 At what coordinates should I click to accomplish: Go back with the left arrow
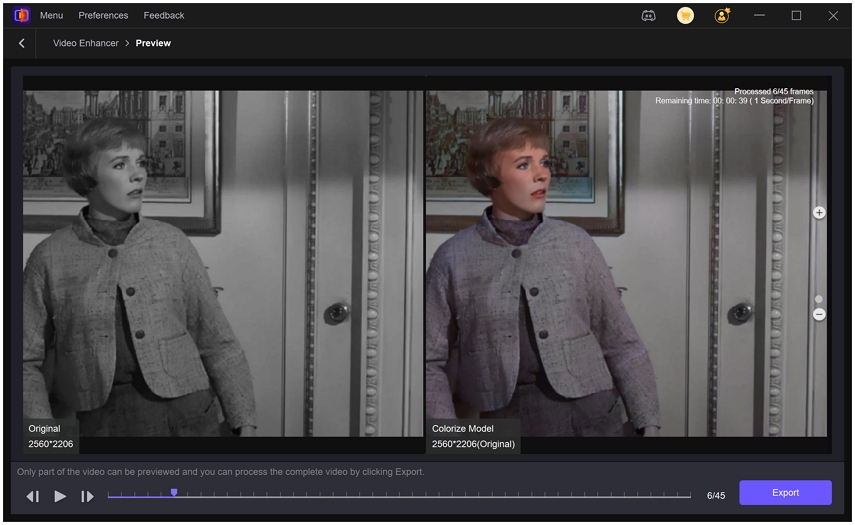(x=21, y=43)
